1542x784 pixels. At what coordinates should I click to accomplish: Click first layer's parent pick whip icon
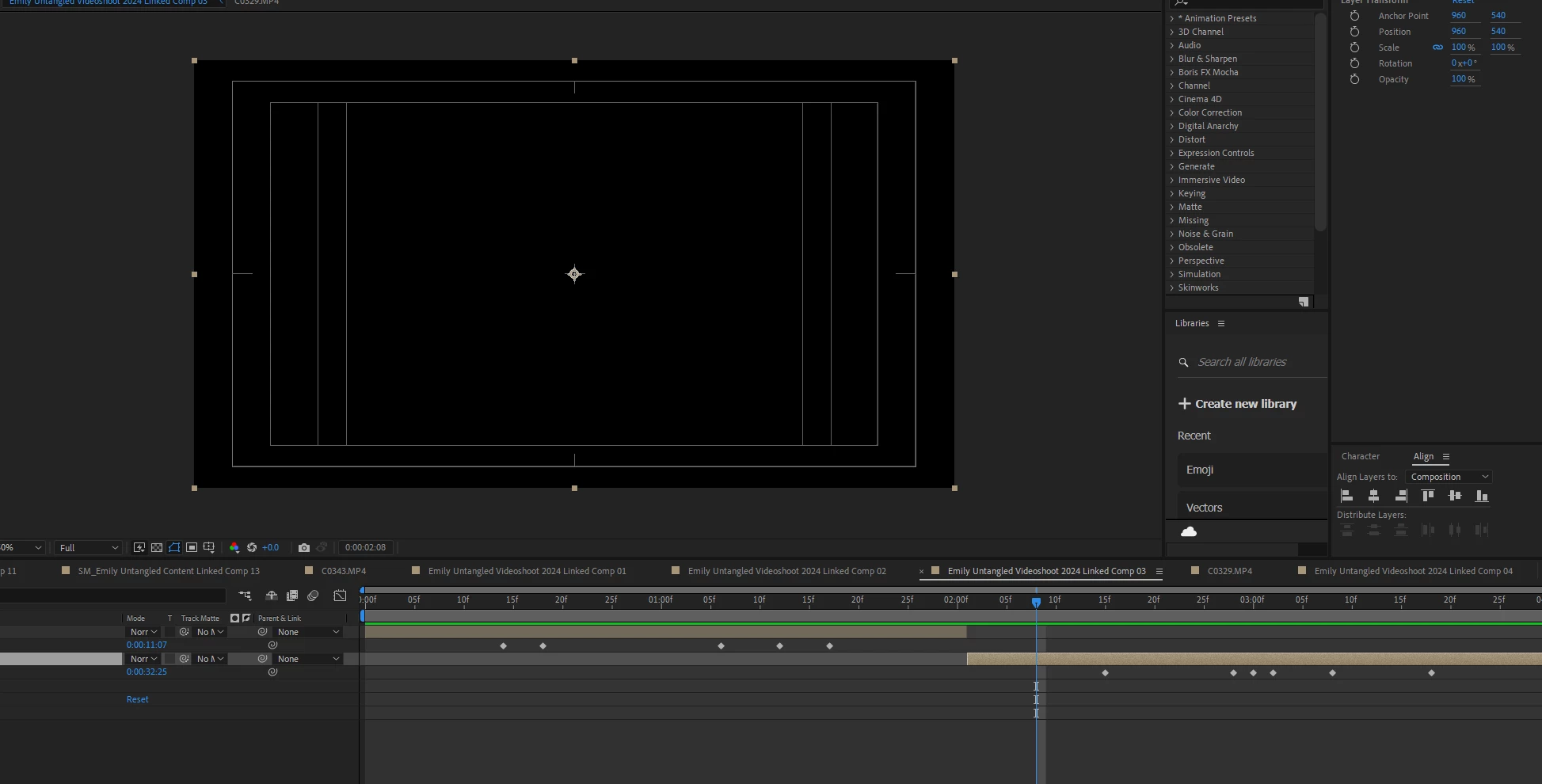pos(262,632)
